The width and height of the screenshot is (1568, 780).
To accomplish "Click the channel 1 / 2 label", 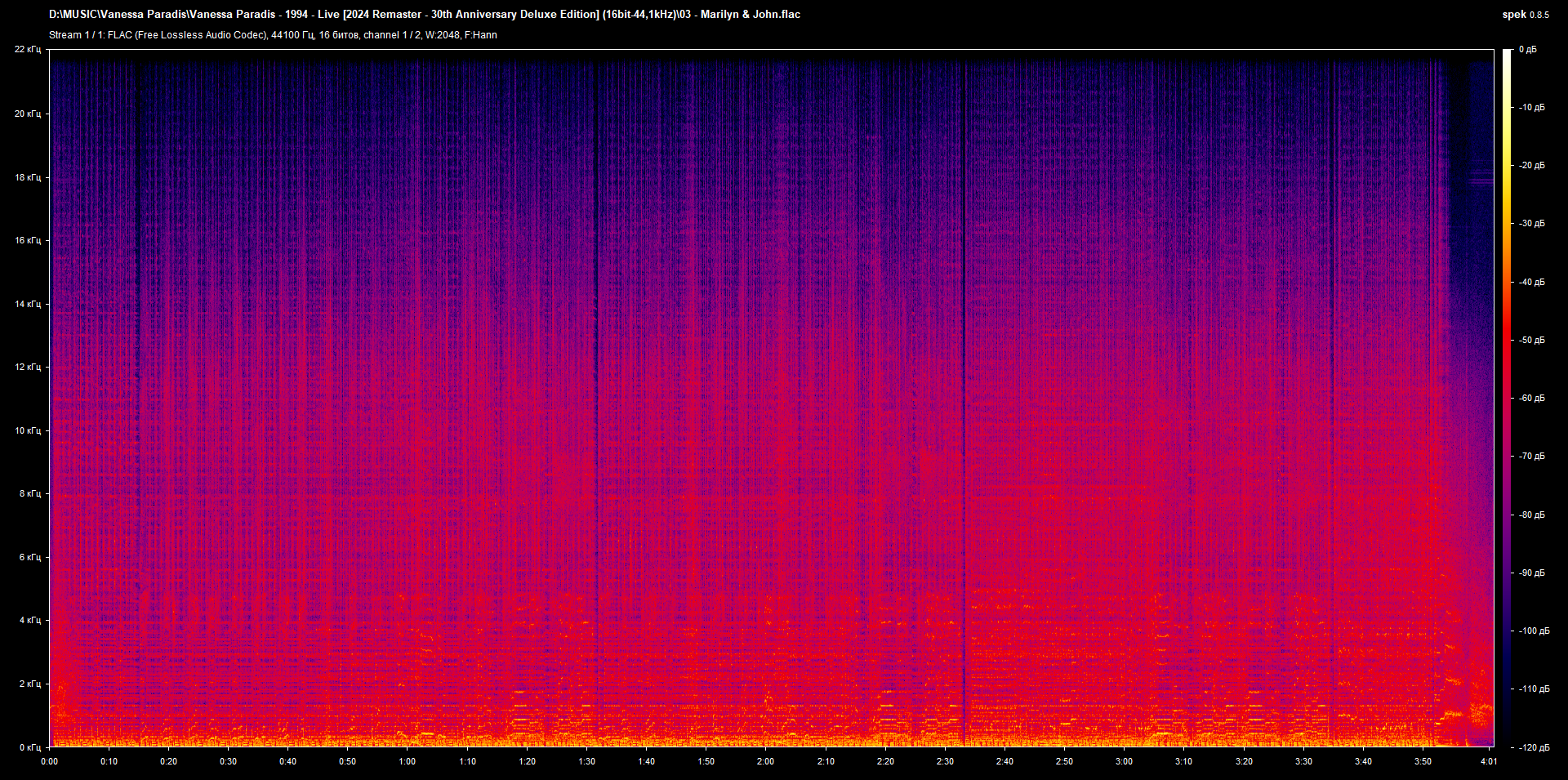I will tap(390, 35).
